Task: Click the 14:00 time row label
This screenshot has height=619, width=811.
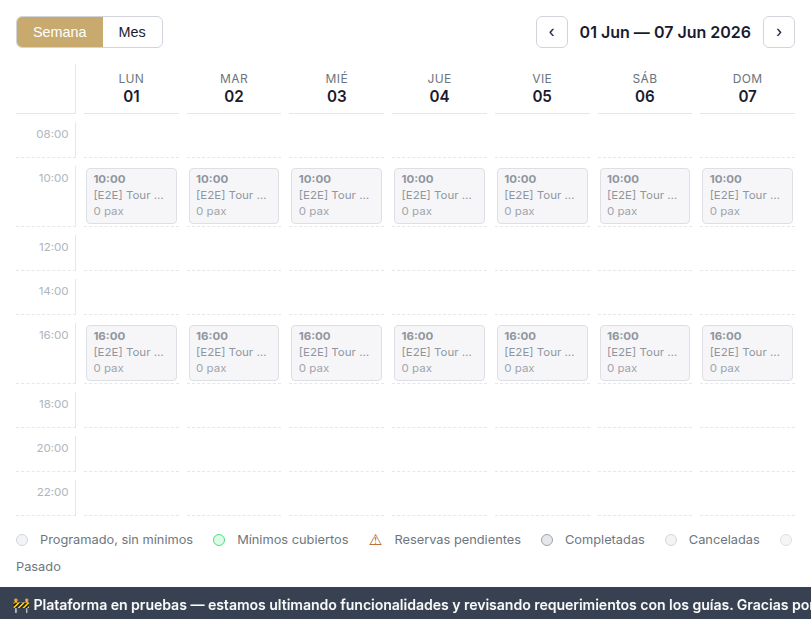Action: pyautogui.click(x=53, y=291)
